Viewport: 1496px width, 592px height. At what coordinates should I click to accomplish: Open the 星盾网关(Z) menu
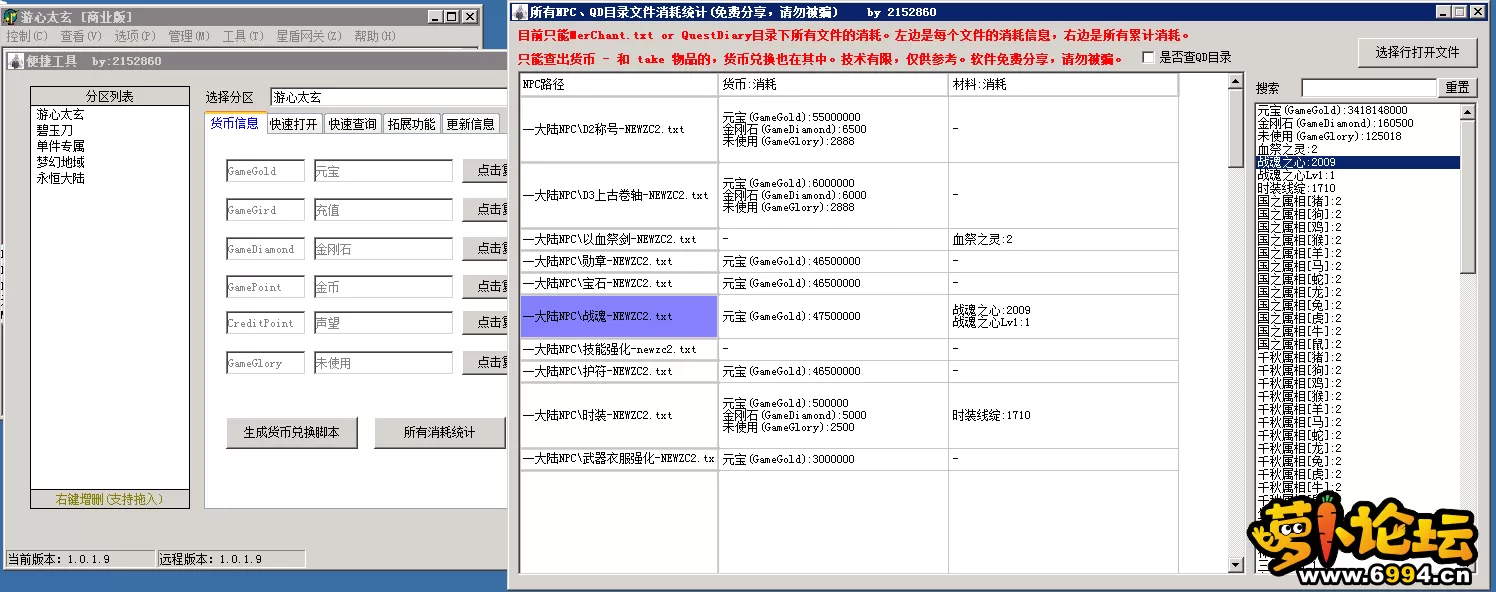[309, 36]
